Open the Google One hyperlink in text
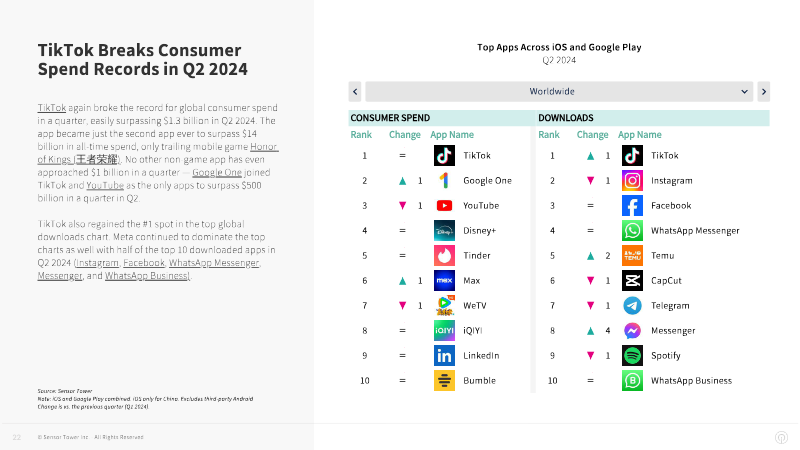Screen dimensions: 800x450 (217, 172)
